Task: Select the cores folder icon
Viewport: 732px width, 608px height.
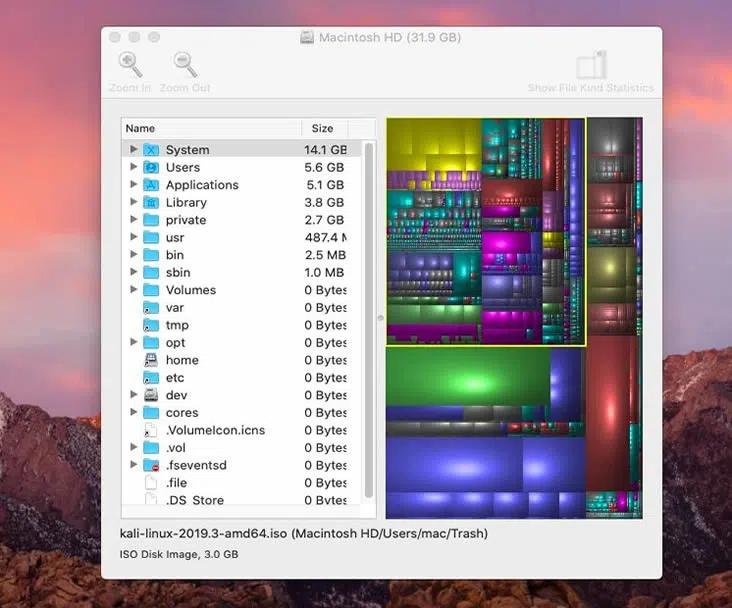Action: coord(151,412)
